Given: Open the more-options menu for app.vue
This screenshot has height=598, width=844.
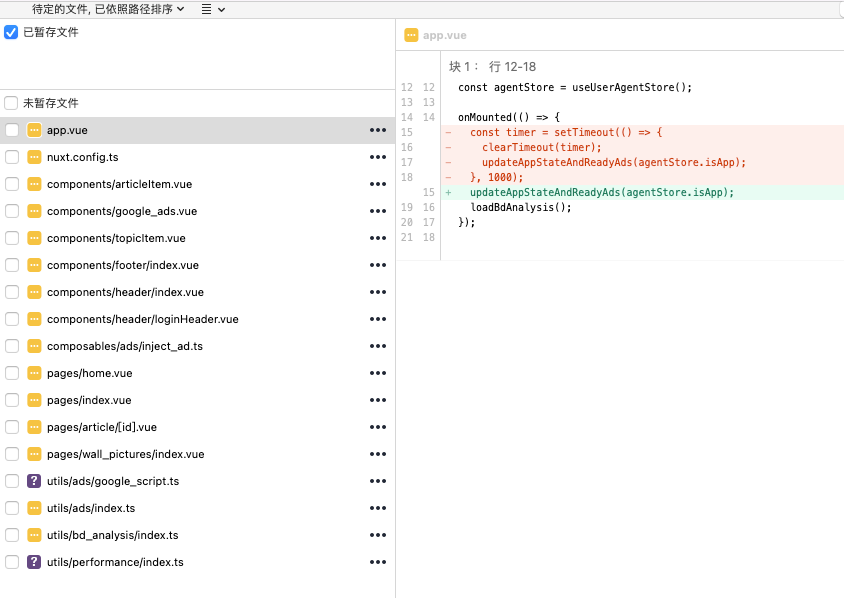Looking at the screenshot, I should [378, 130].
